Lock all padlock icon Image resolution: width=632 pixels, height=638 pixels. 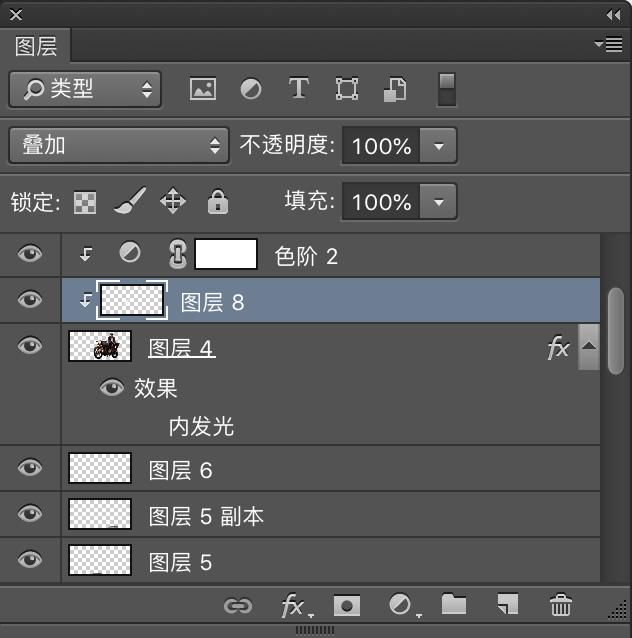[218, 201]
